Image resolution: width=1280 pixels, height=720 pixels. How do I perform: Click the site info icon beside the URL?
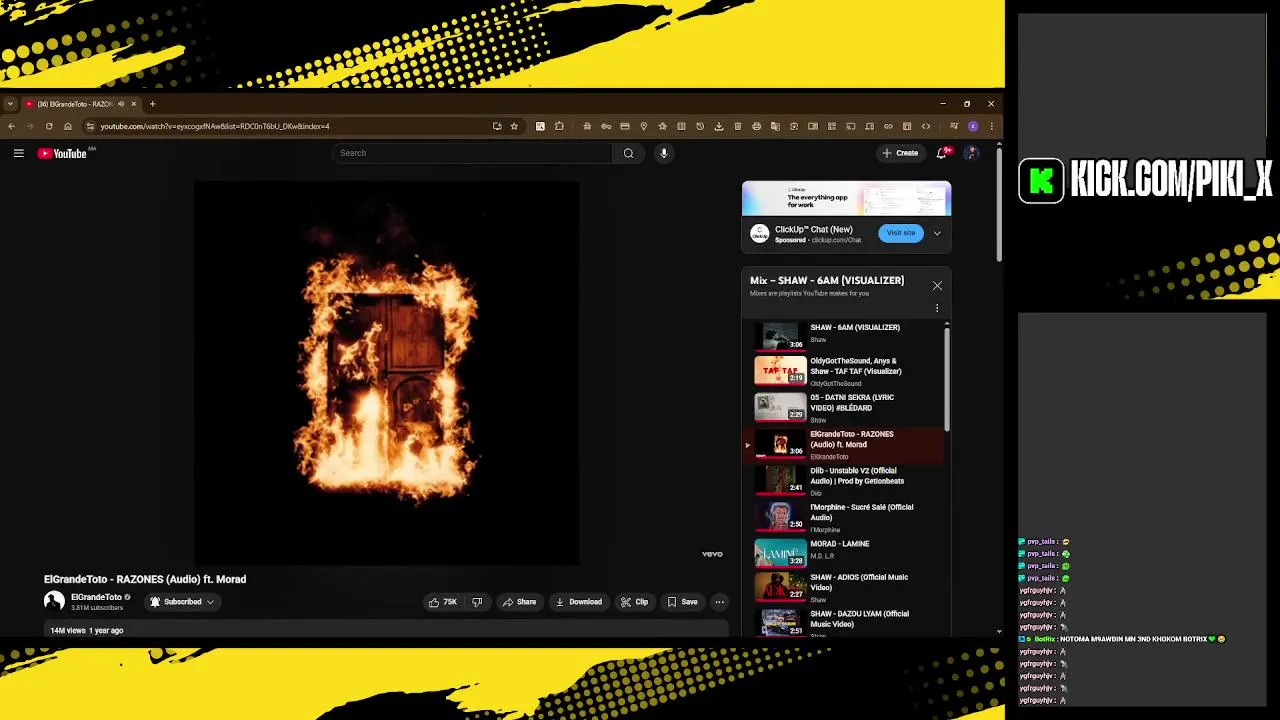90,126
